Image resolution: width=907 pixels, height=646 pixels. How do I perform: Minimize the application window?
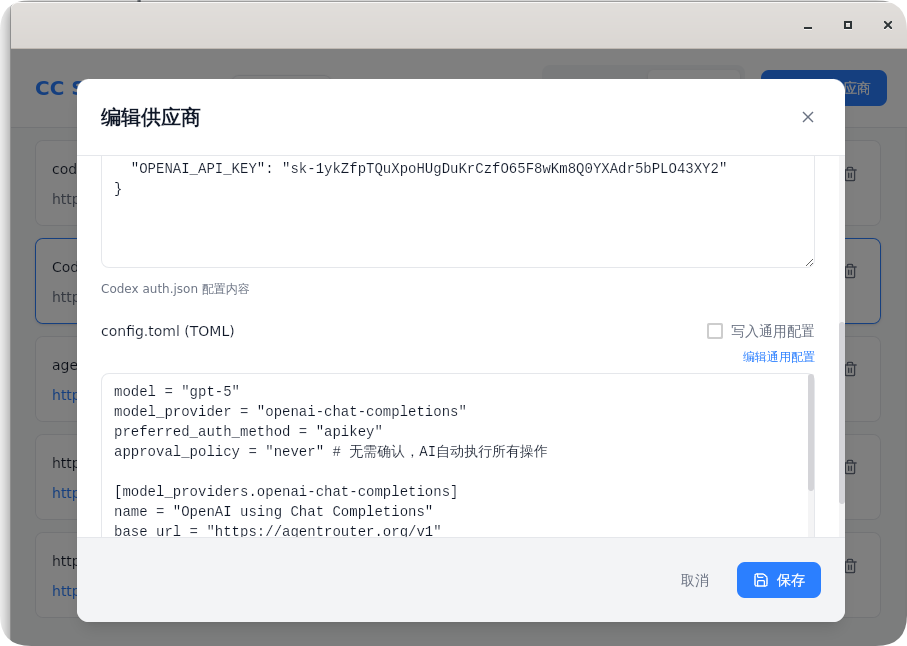pyautogui.click(x=808, y=25)
